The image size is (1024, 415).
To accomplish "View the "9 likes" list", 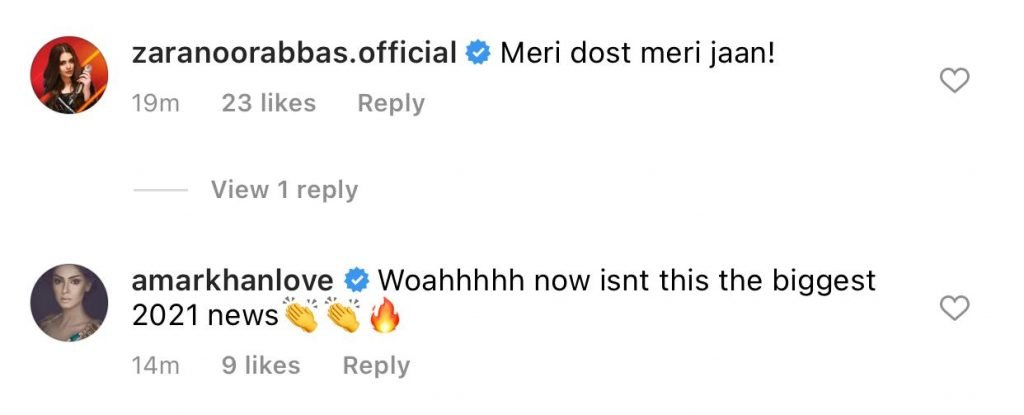I will 260,366.
